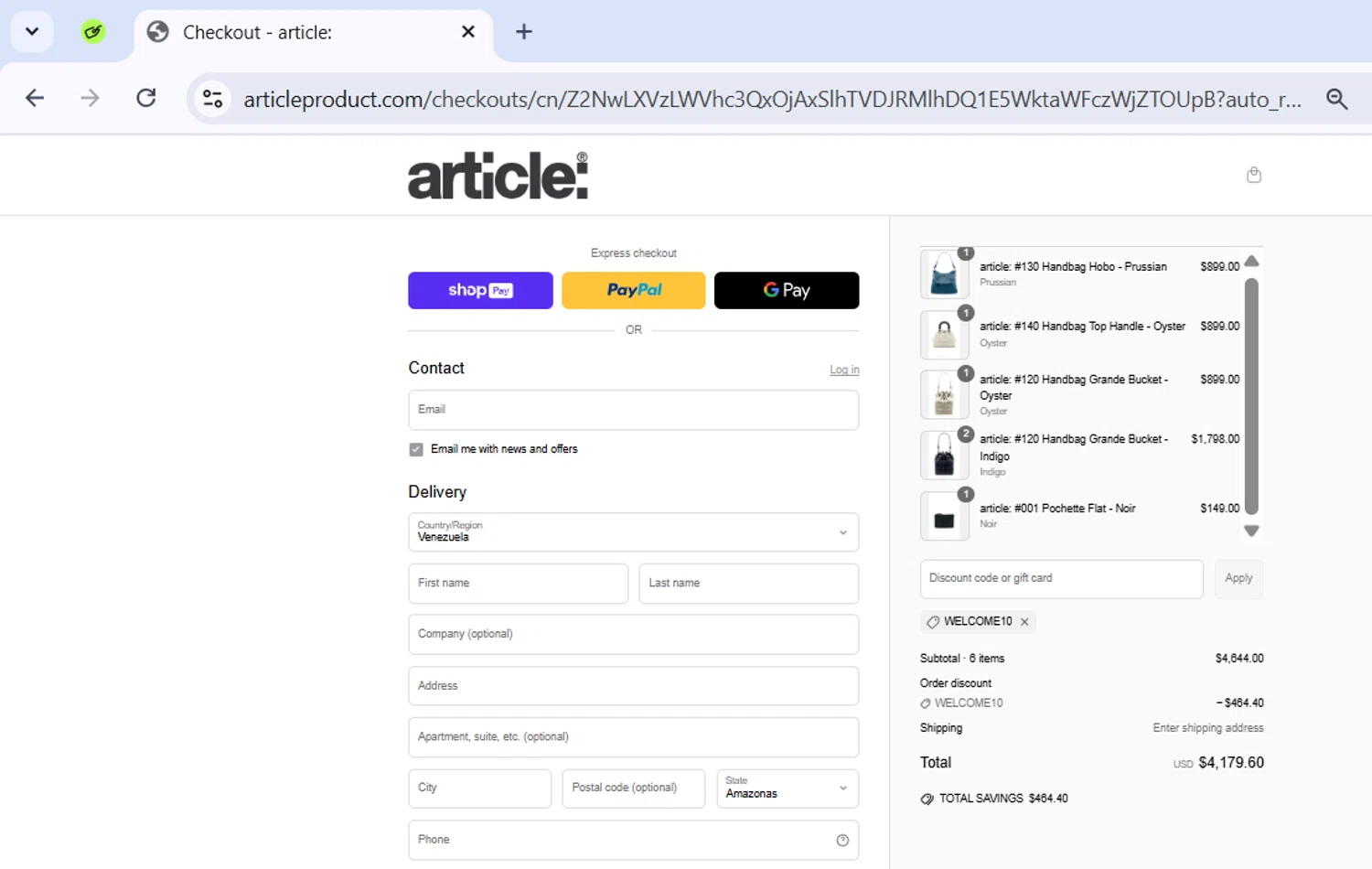The height and width of the screenshot is (869, 1372).
Task: Click the Apartment, suite field
Action: pos(634,737)
